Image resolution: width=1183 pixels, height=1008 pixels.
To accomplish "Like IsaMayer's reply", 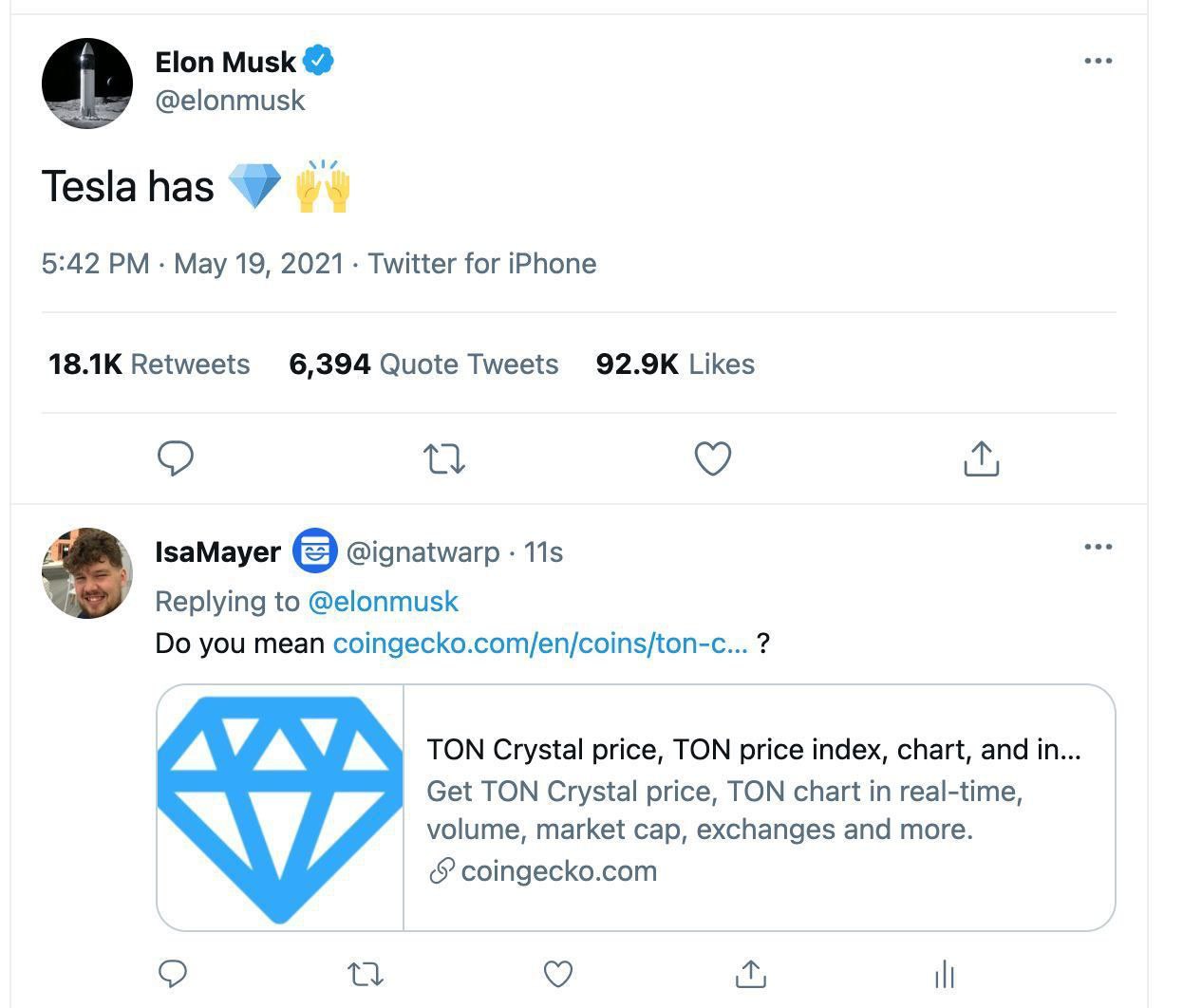I will tap(558, 974).
